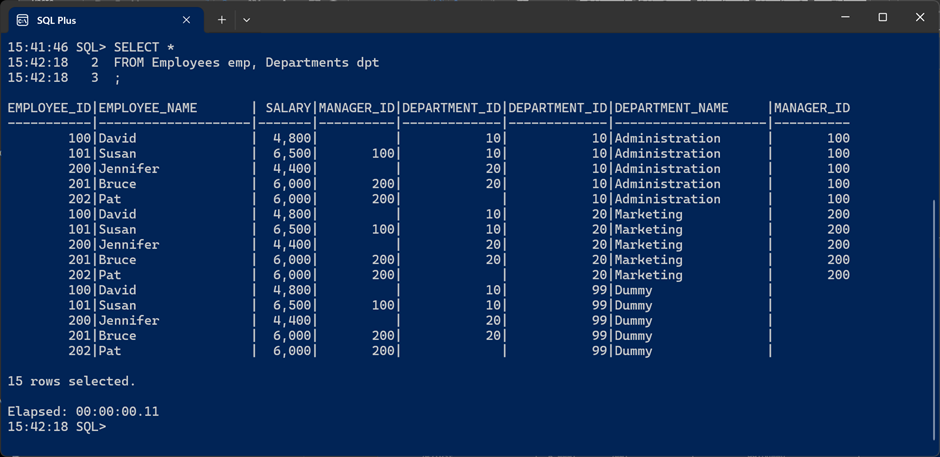Select the SQL Plus tab

[106, 20]
